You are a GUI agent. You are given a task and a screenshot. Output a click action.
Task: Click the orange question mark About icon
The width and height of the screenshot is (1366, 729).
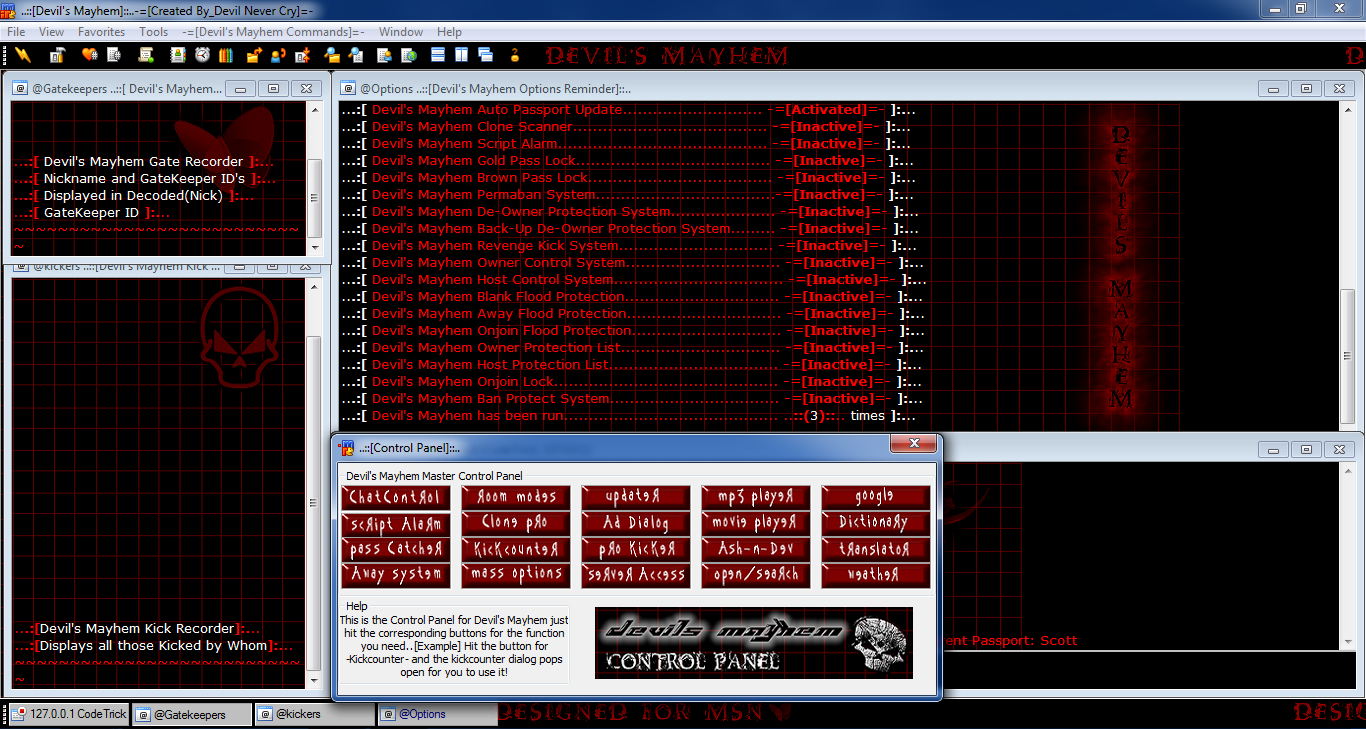pos(514,55)
